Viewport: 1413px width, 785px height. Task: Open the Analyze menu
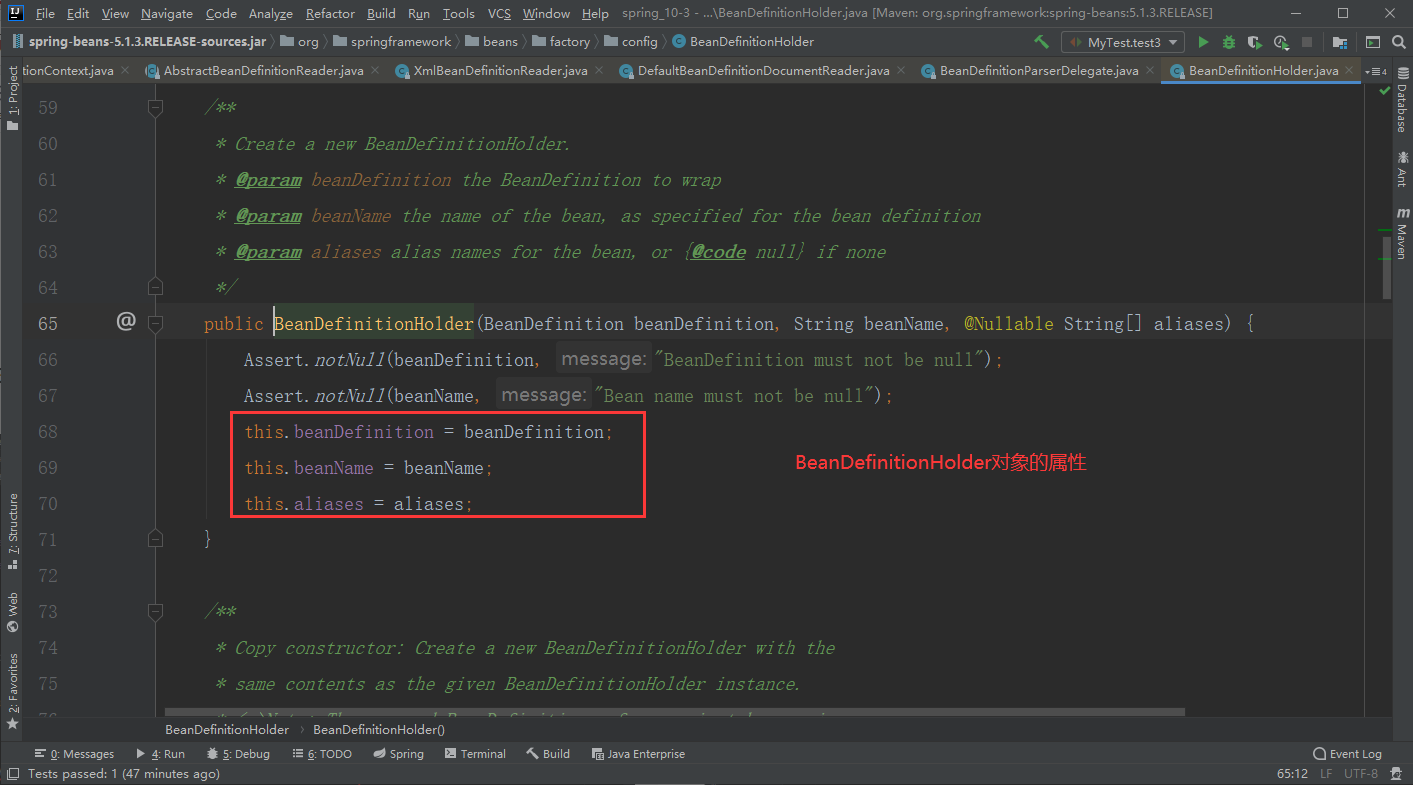click(x=270, y=13)
